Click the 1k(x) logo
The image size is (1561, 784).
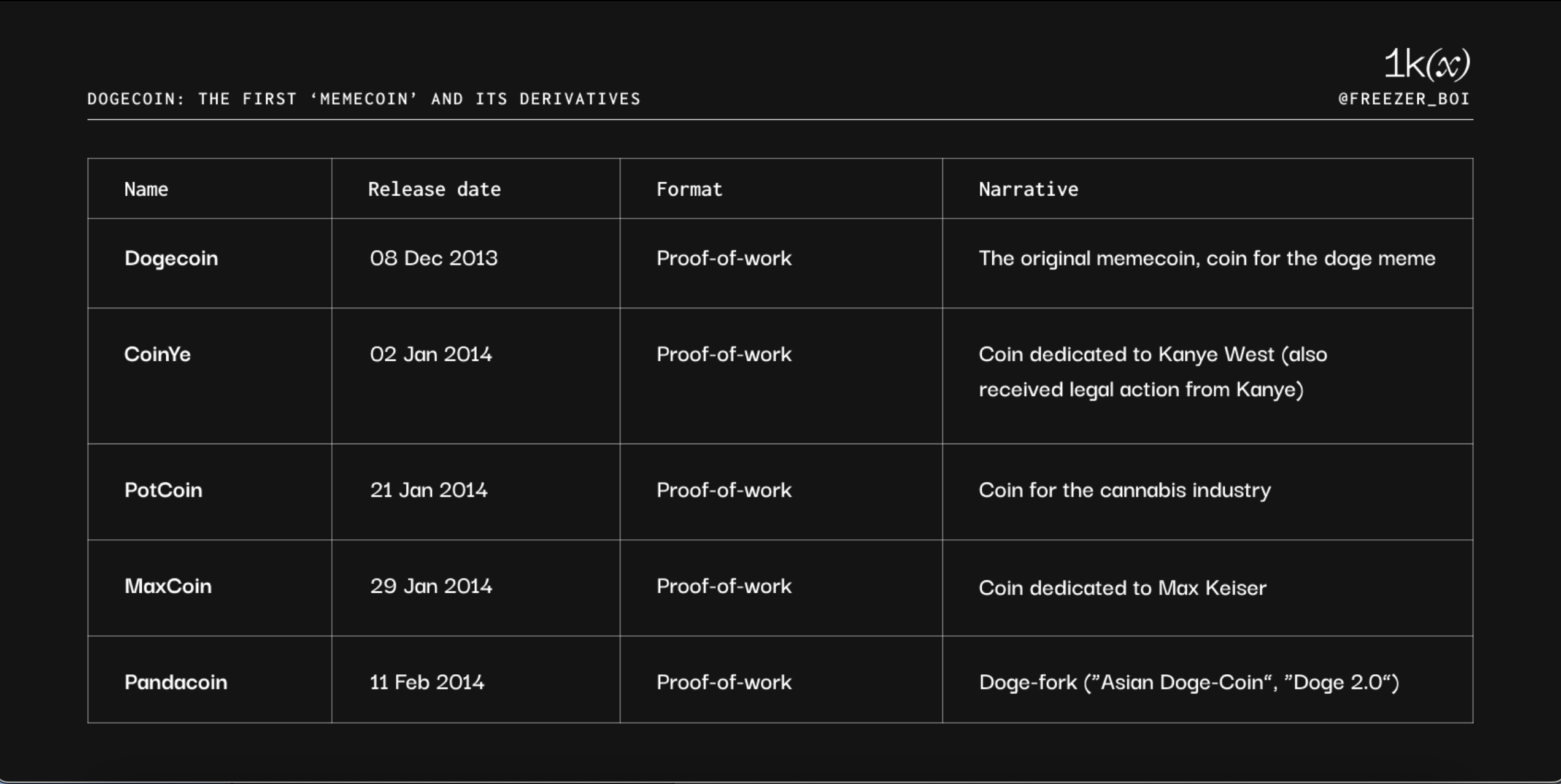coord(1426,64)
